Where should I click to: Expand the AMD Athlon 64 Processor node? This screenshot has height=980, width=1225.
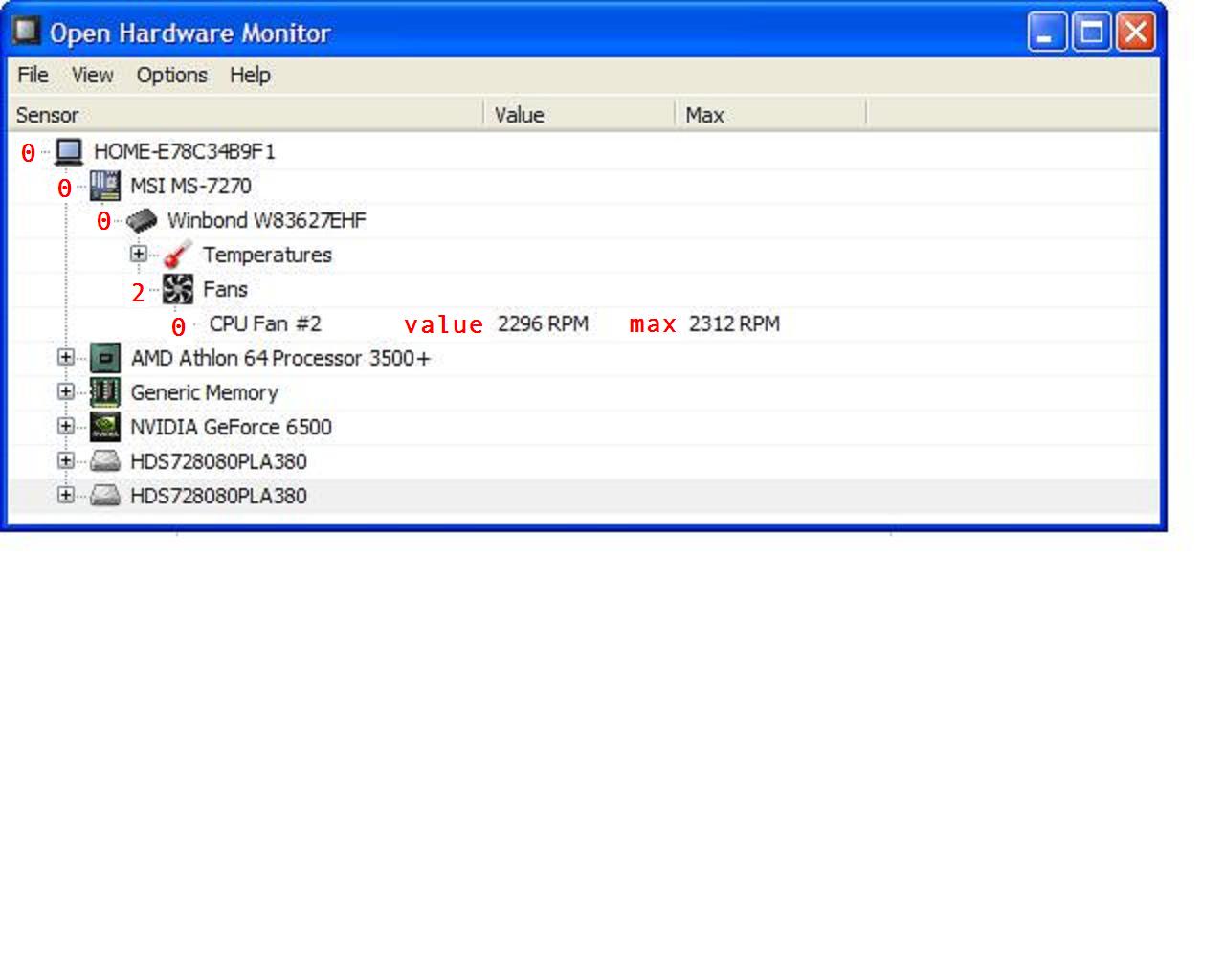click(65, 357)
